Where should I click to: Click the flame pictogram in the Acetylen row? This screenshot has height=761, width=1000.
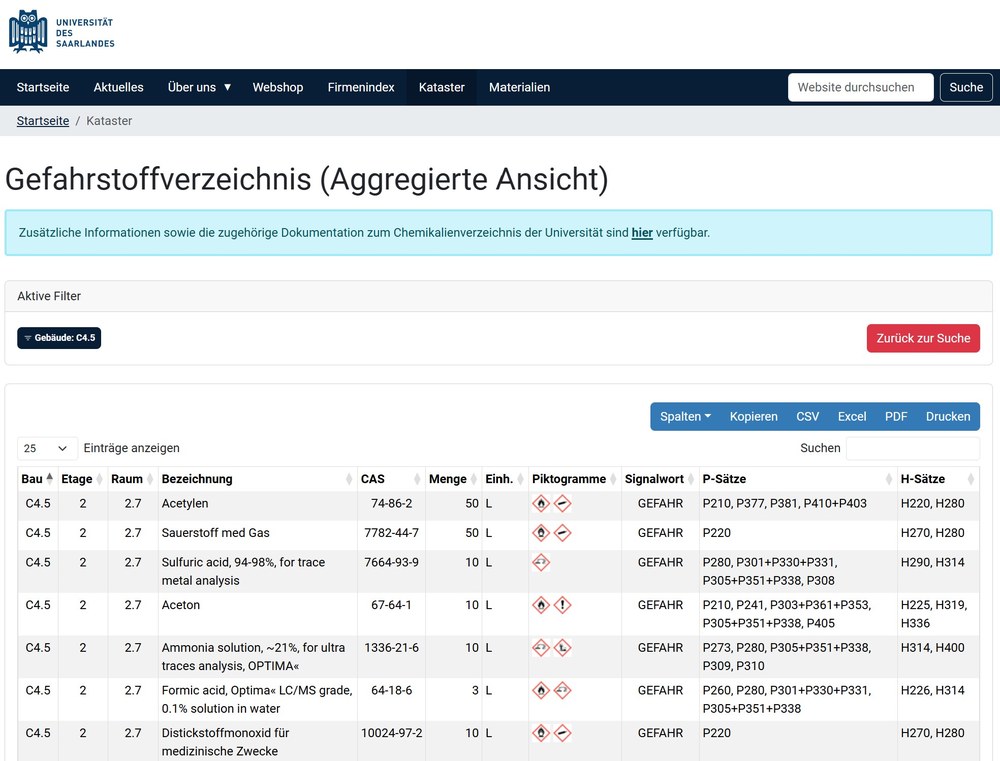click(541, 504)
